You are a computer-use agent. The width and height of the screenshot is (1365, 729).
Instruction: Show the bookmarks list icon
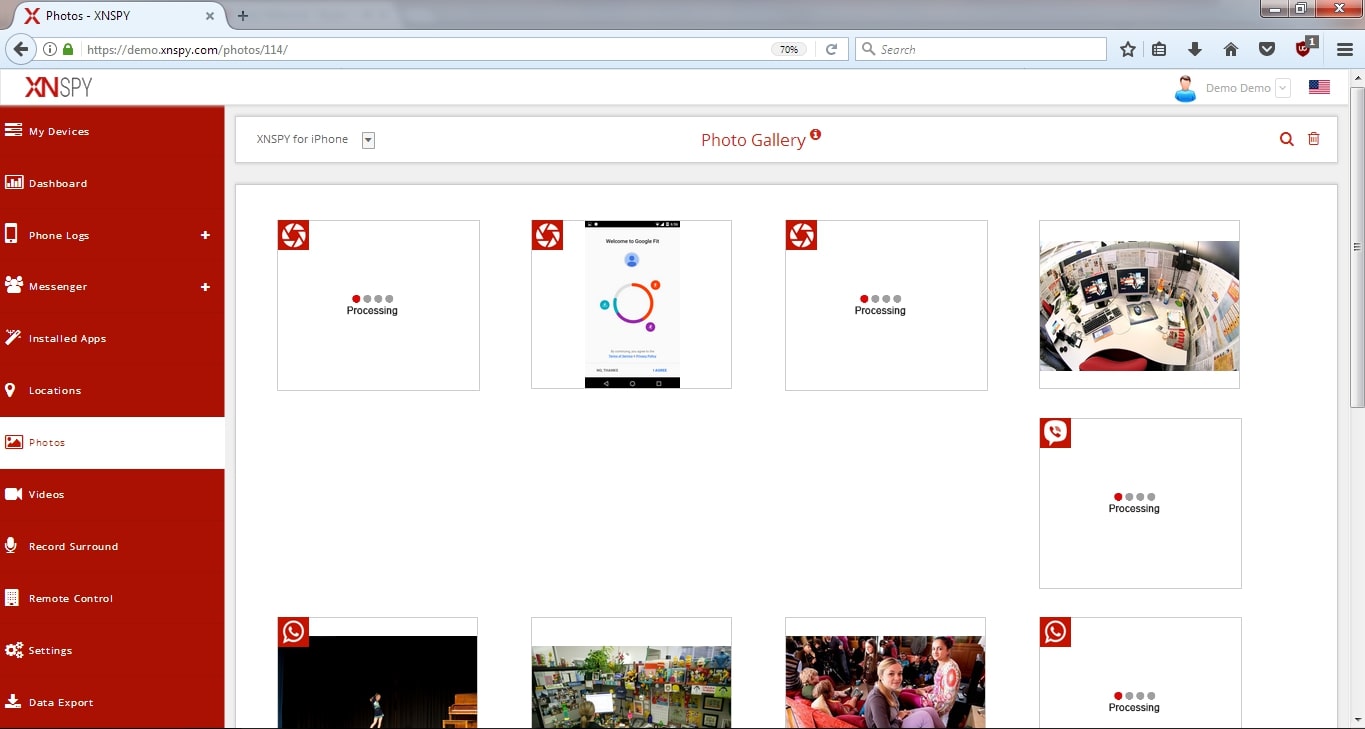(1159, 49)
